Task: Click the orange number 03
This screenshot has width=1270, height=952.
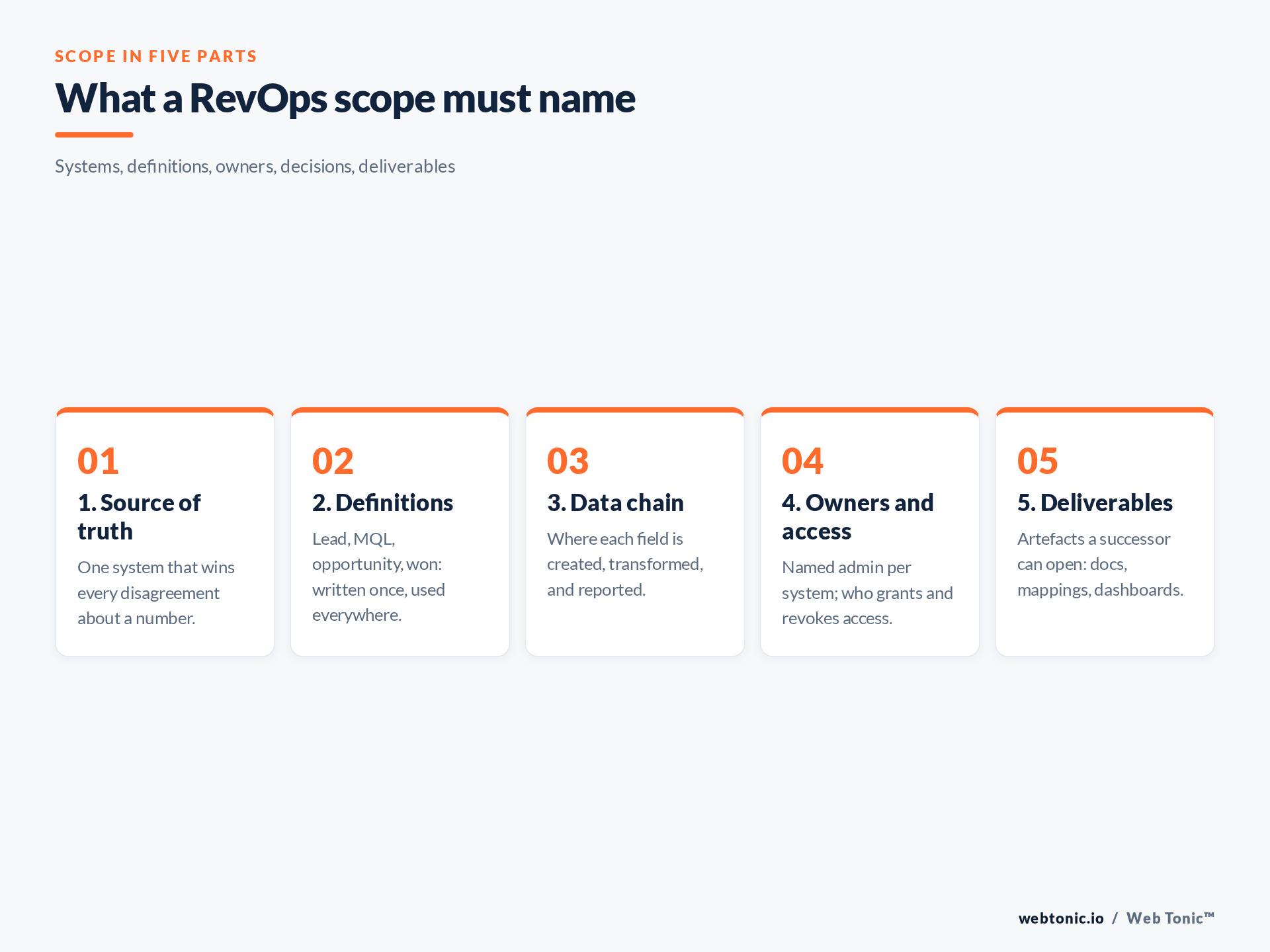Action: [568, 461]
